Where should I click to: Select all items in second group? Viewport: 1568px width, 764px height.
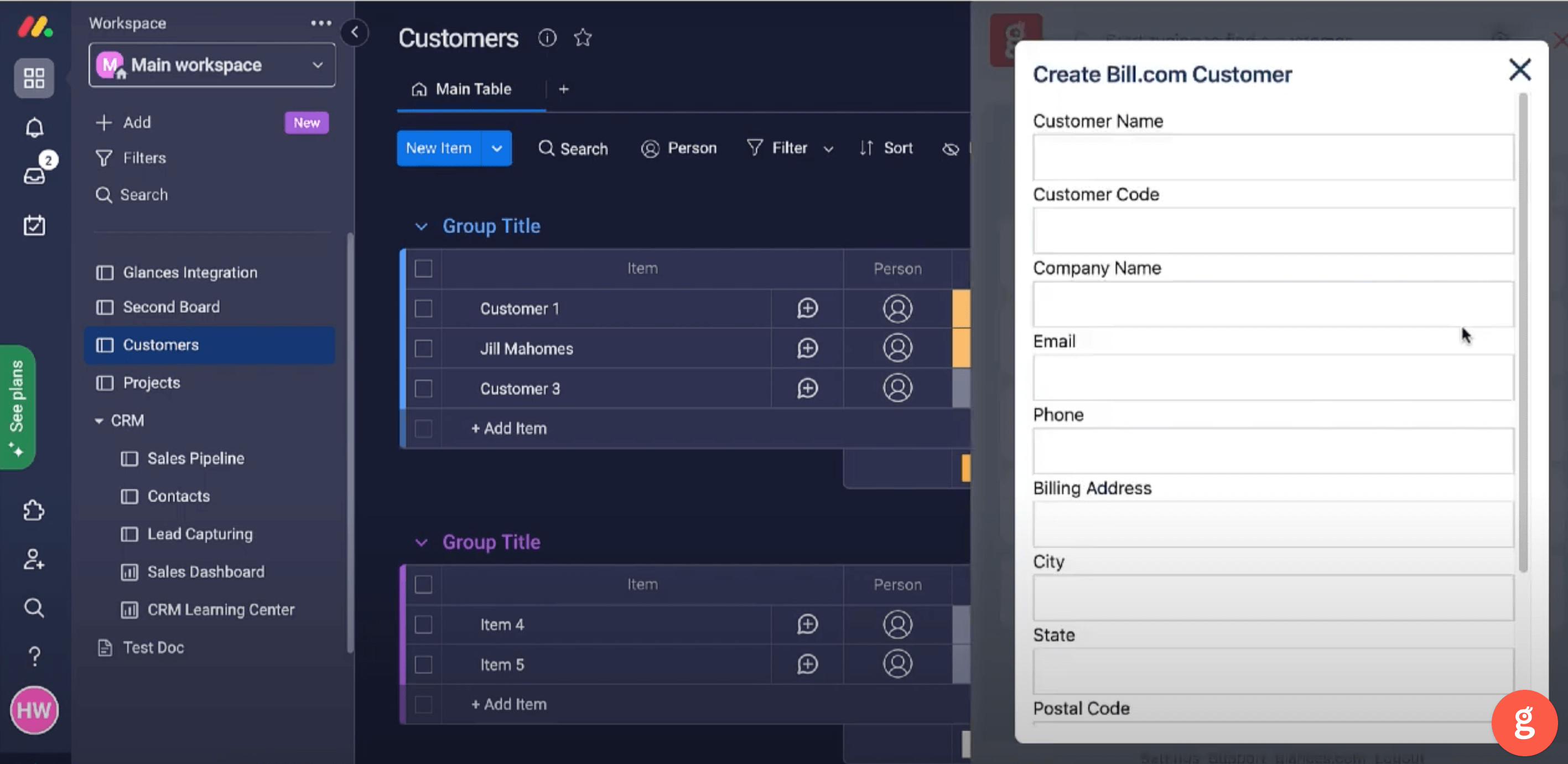click(x=423, y=584)
